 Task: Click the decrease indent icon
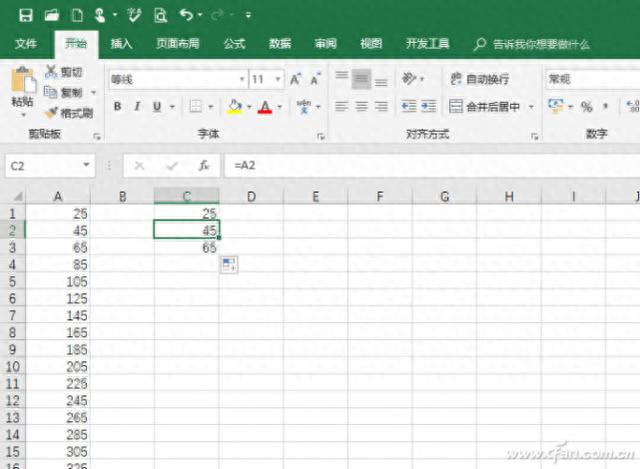409,107
